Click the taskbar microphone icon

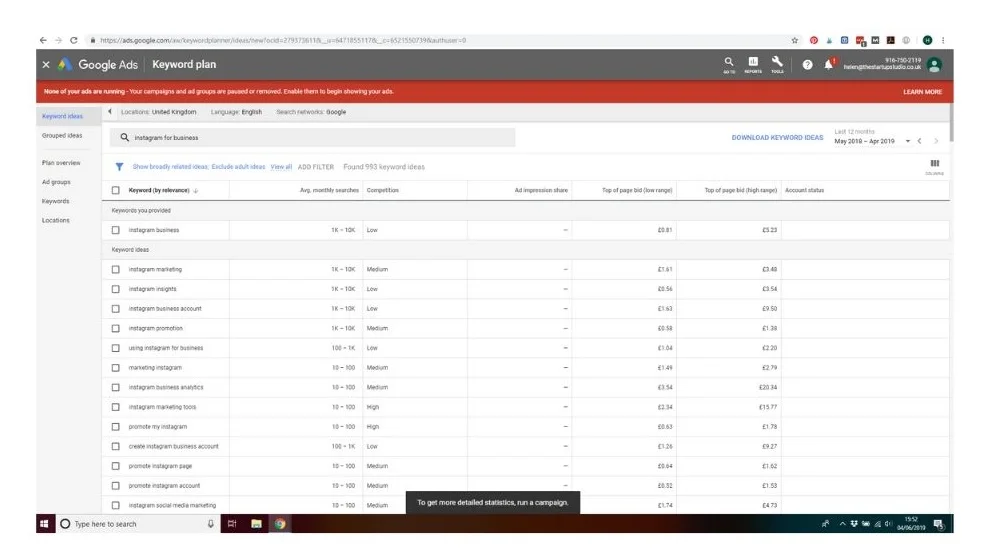[x=211, y=524]
